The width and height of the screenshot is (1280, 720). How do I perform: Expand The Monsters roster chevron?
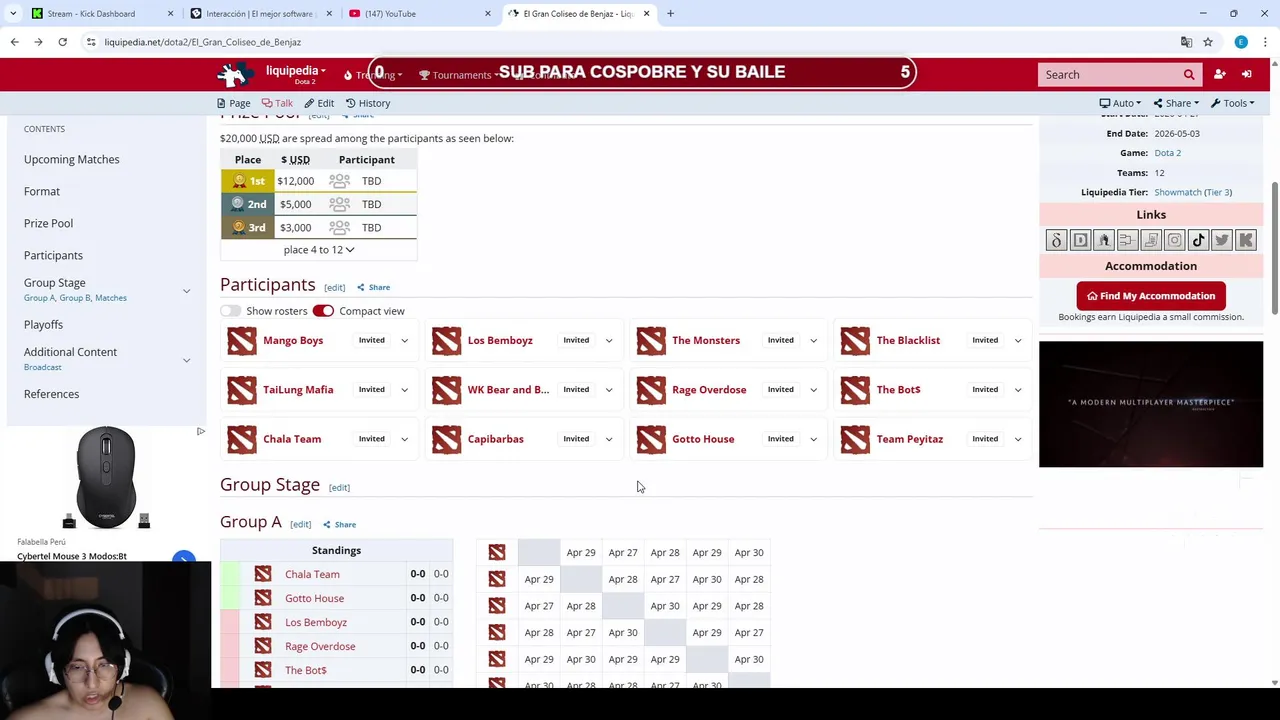tap(813, 341)
